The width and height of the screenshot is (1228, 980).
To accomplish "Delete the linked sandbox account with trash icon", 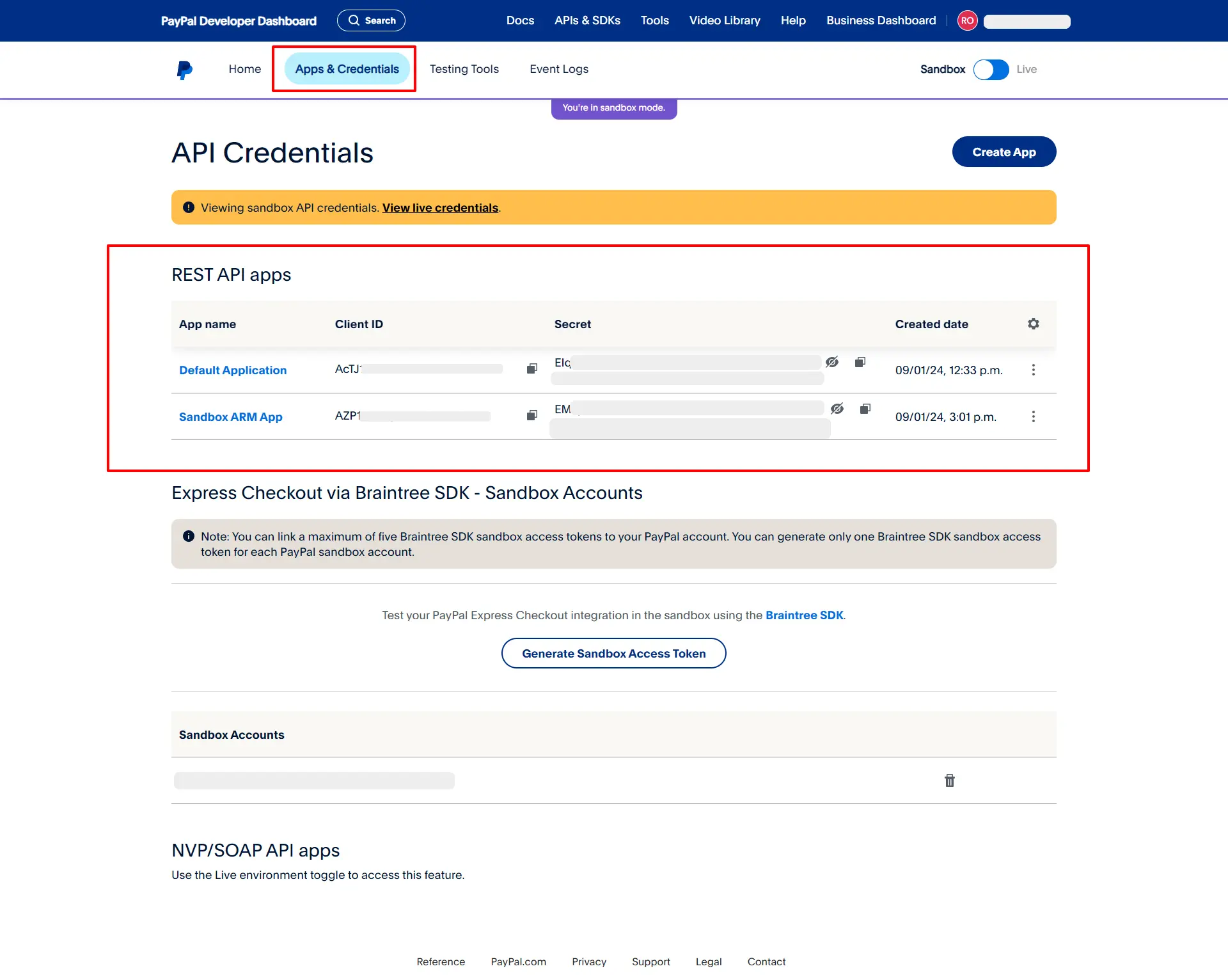I will (949, 780).
